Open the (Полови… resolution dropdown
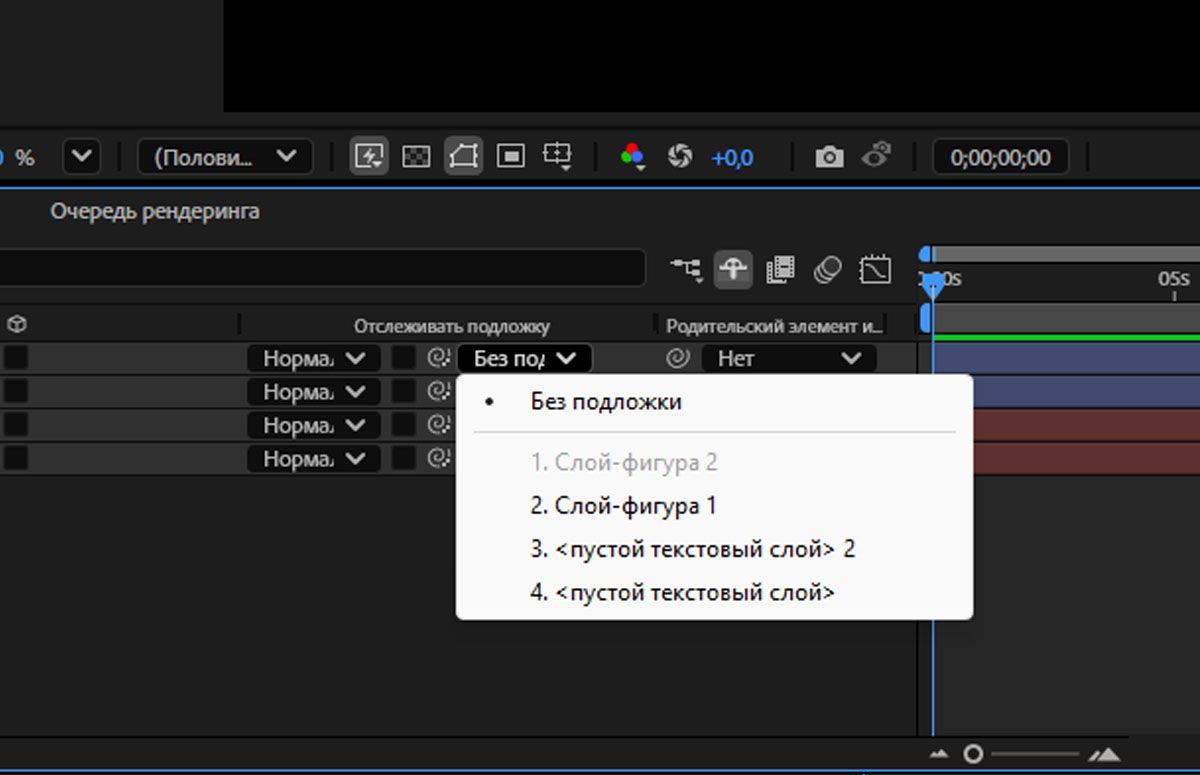The width and height of the screenshot is (1200, 775). (x=225, y=157)
